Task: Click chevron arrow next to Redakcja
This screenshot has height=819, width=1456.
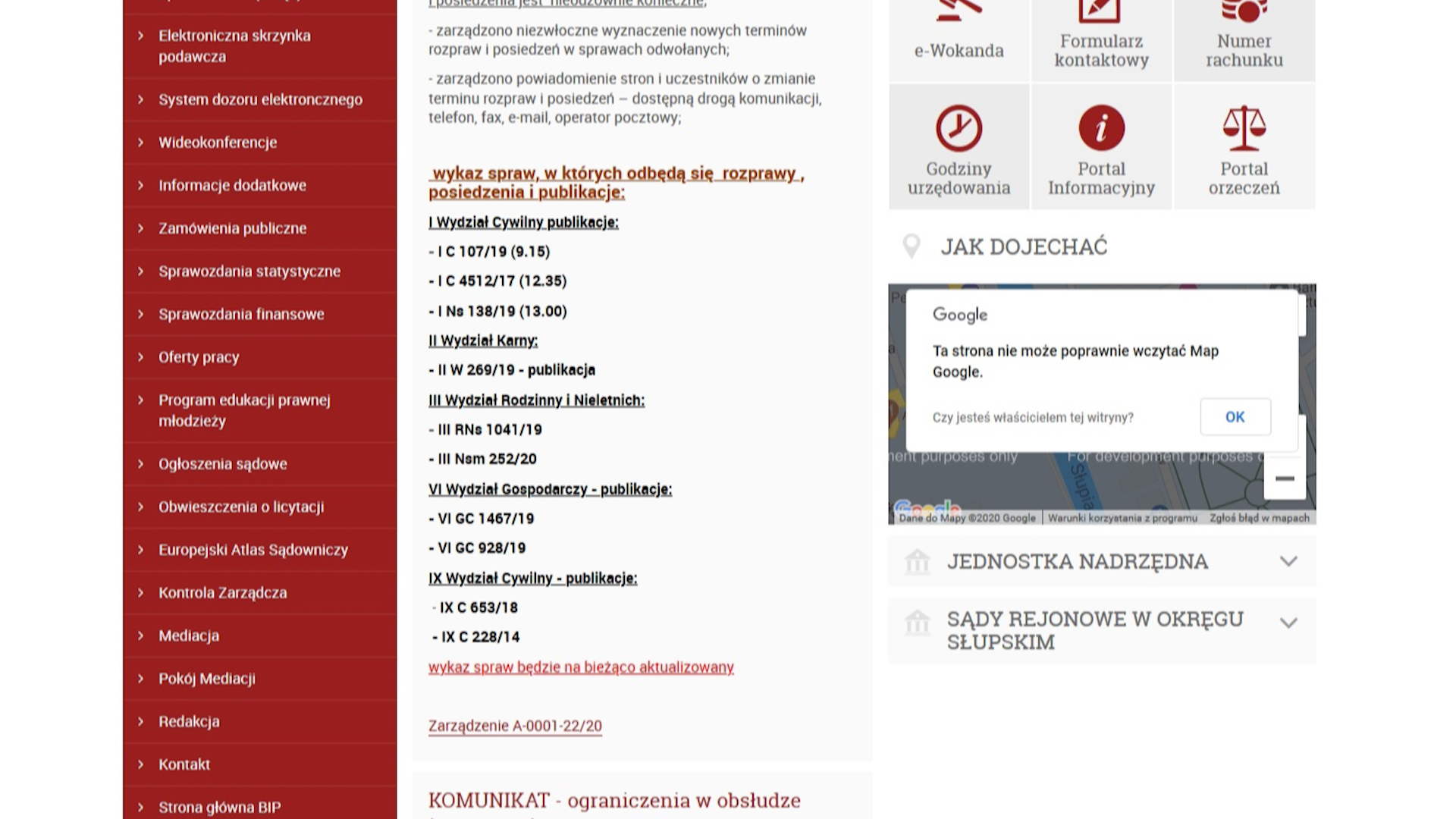Action: pyautogui.click(x=141, y=721)
